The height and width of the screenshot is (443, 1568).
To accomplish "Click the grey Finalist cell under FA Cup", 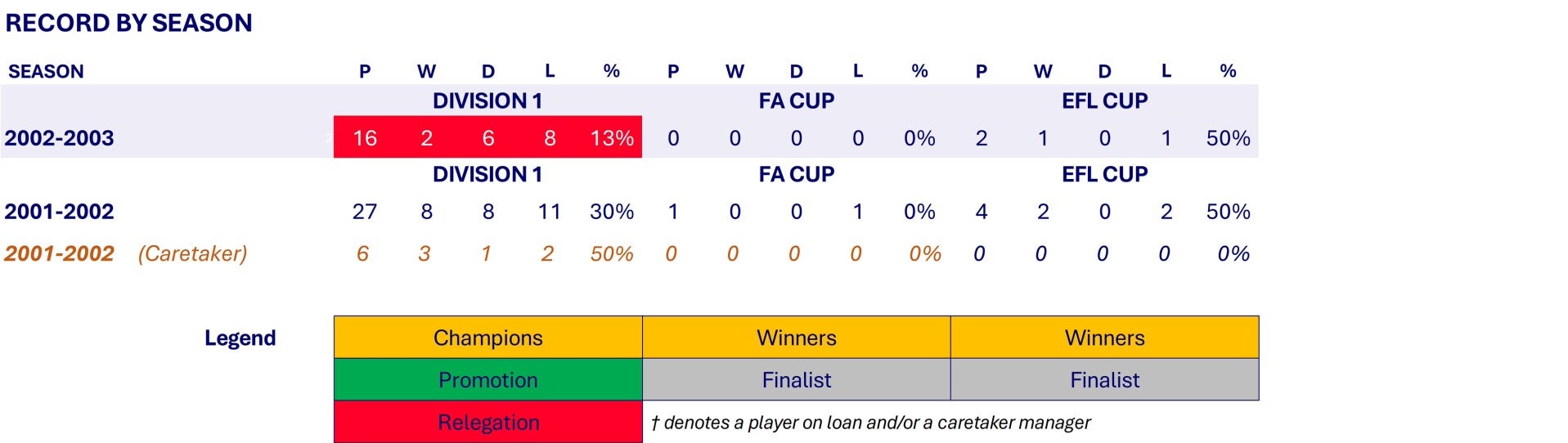I will pyautogui.click(x=796, y=380).
